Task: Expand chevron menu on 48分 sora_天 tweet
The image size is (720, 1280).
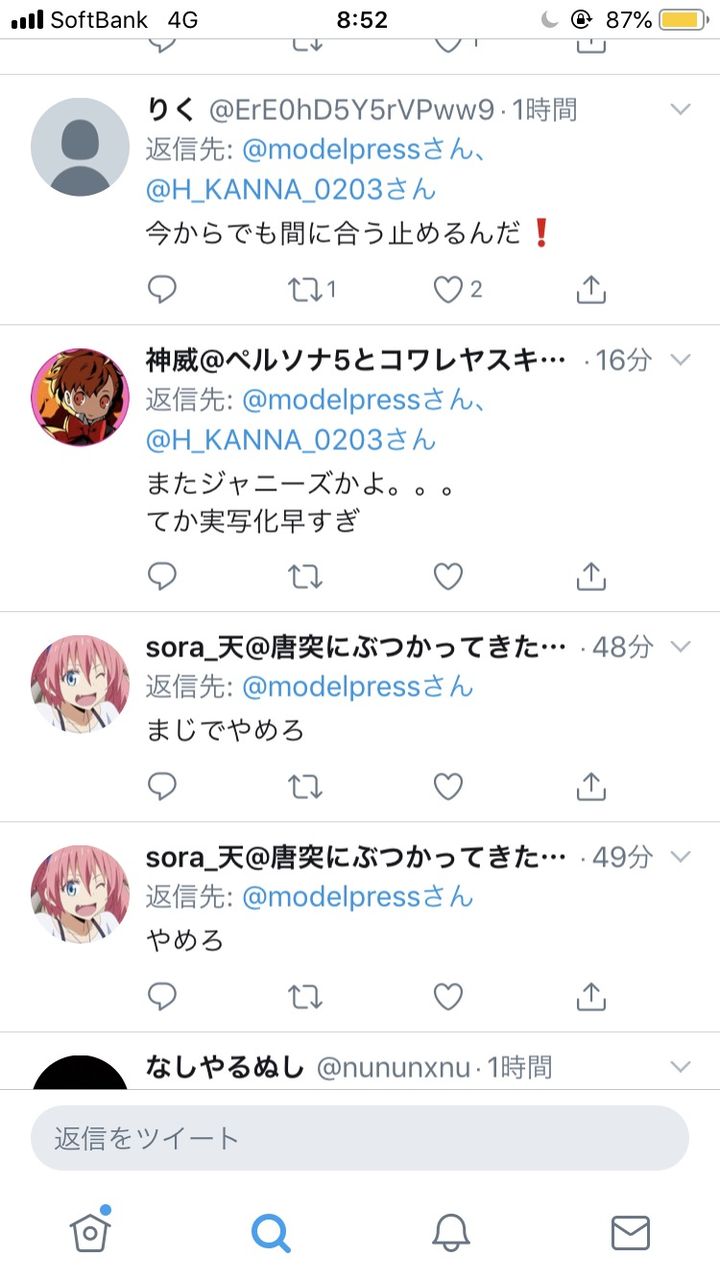Action: (680, 647)
